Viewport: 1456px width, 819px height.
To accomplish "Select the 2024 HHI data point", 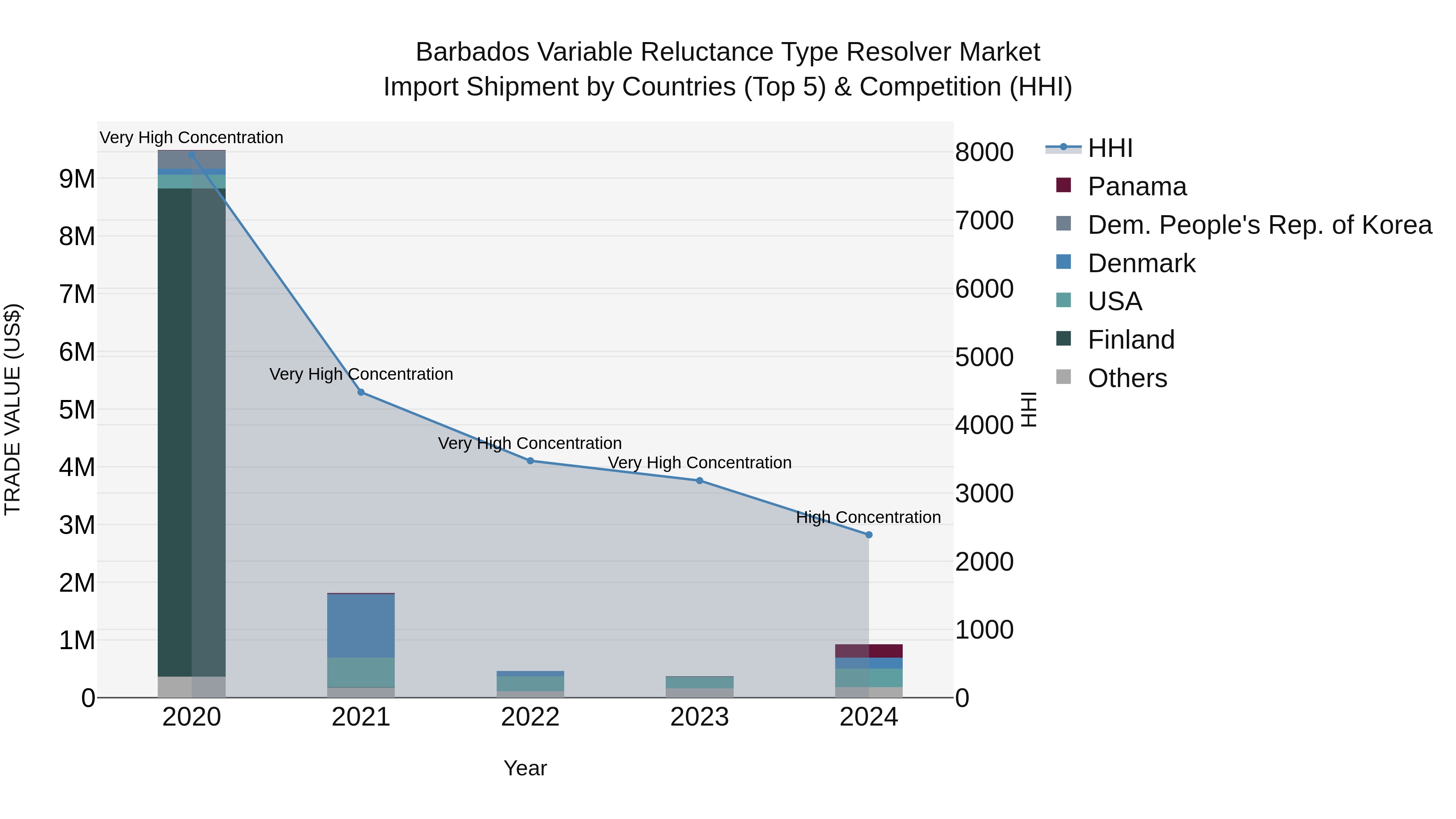I will (x=869, y=535).
